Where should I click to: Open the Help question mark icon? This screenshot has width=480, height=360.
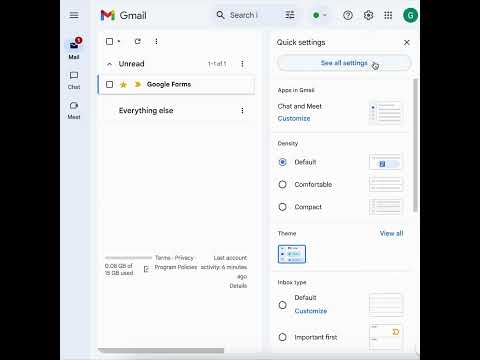pos(348,15)
